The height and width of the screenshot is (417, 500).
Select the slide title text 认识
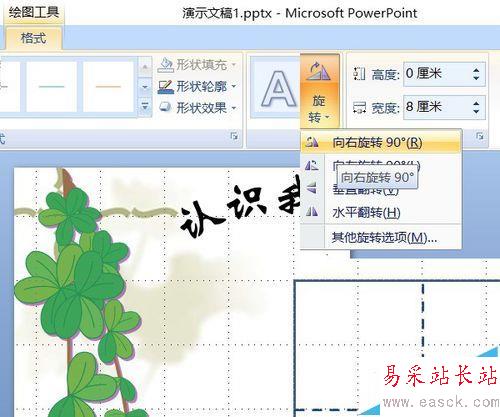224,211
